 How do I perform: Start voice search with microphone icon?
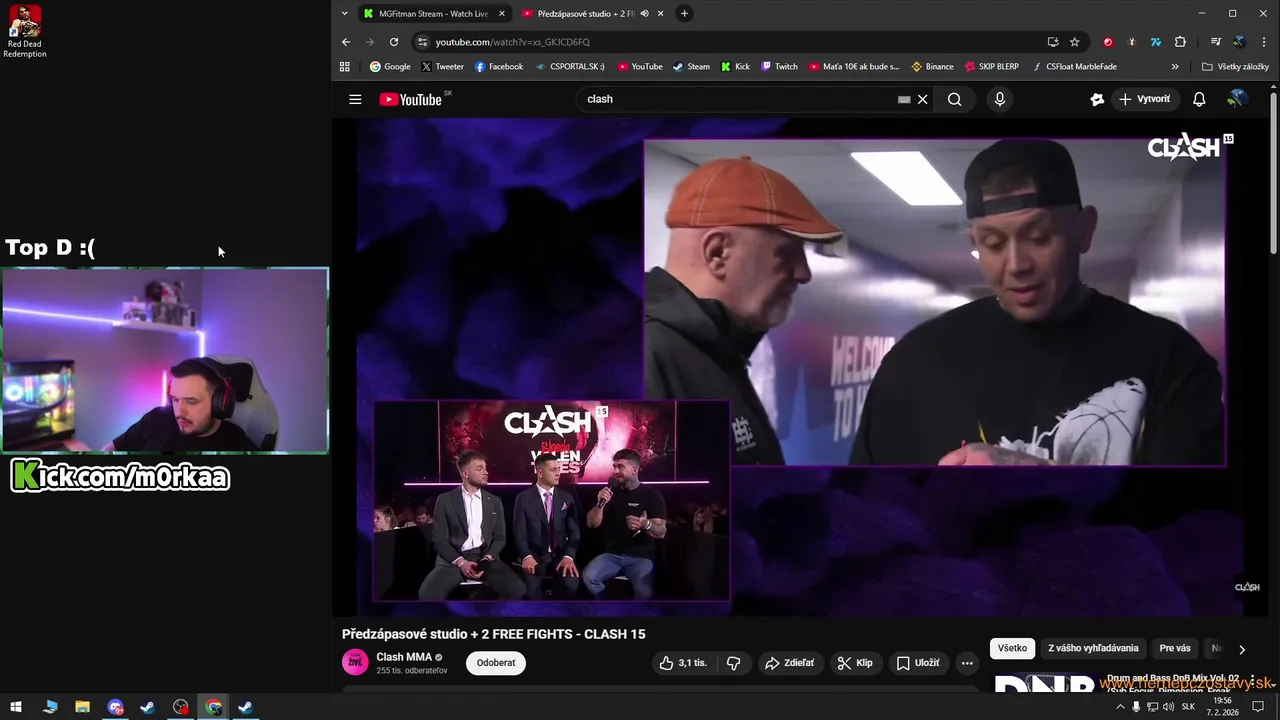tap(999, 99)
